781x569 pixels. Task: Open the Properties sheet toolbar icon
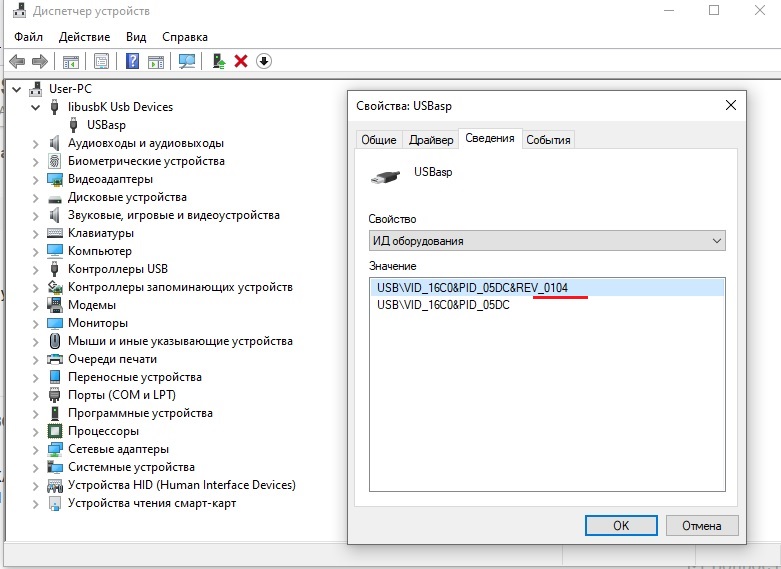click(101, 61)
